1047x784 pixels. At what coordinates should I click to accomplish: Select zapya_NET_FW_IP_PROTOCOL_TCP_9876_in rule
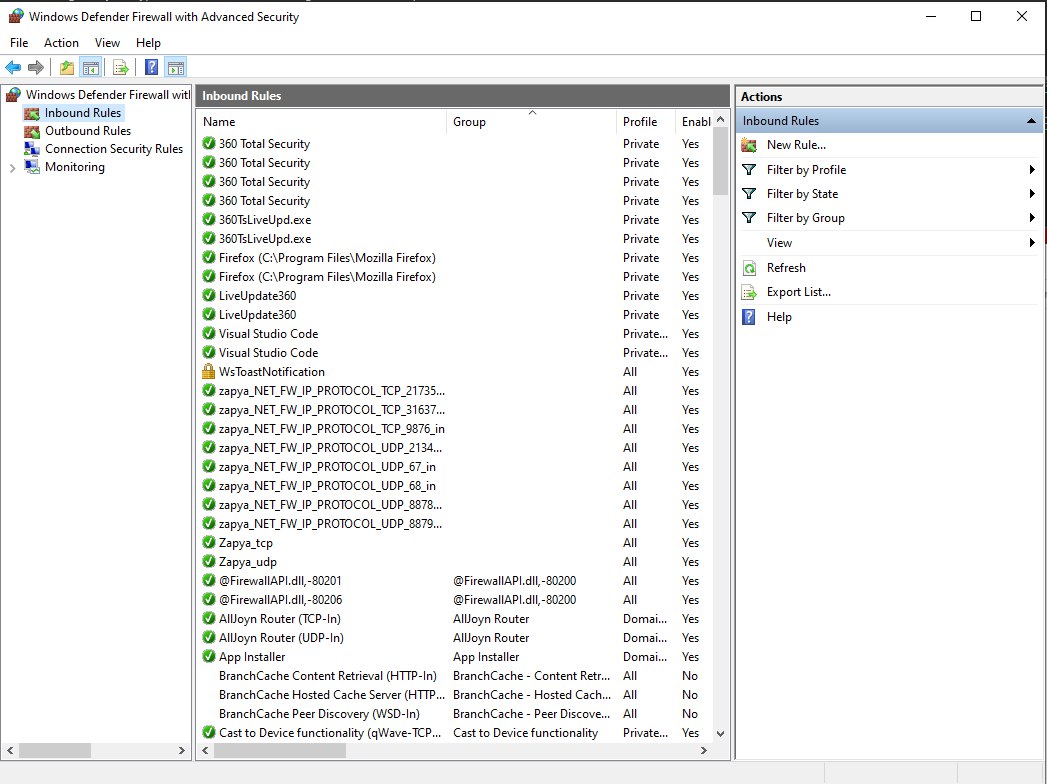click(x=332, y=429)
